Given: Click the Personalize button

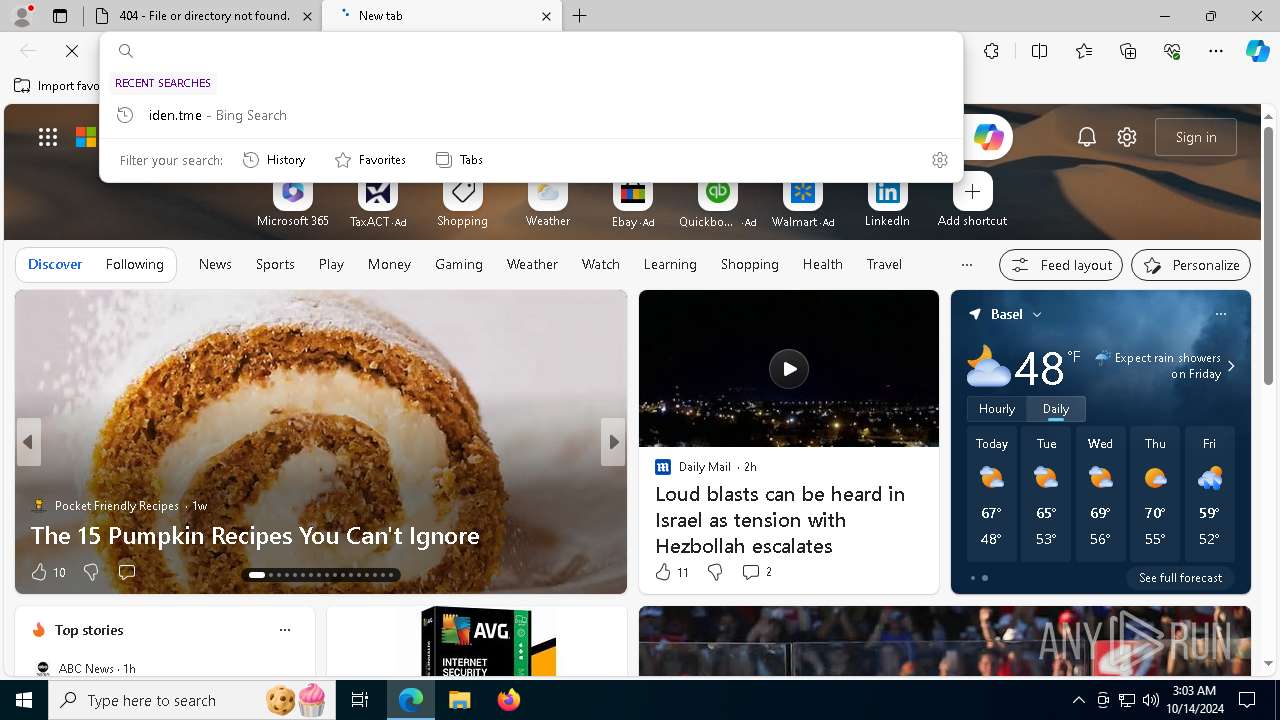Looking at the screenshot, I should click(1191, 265).
